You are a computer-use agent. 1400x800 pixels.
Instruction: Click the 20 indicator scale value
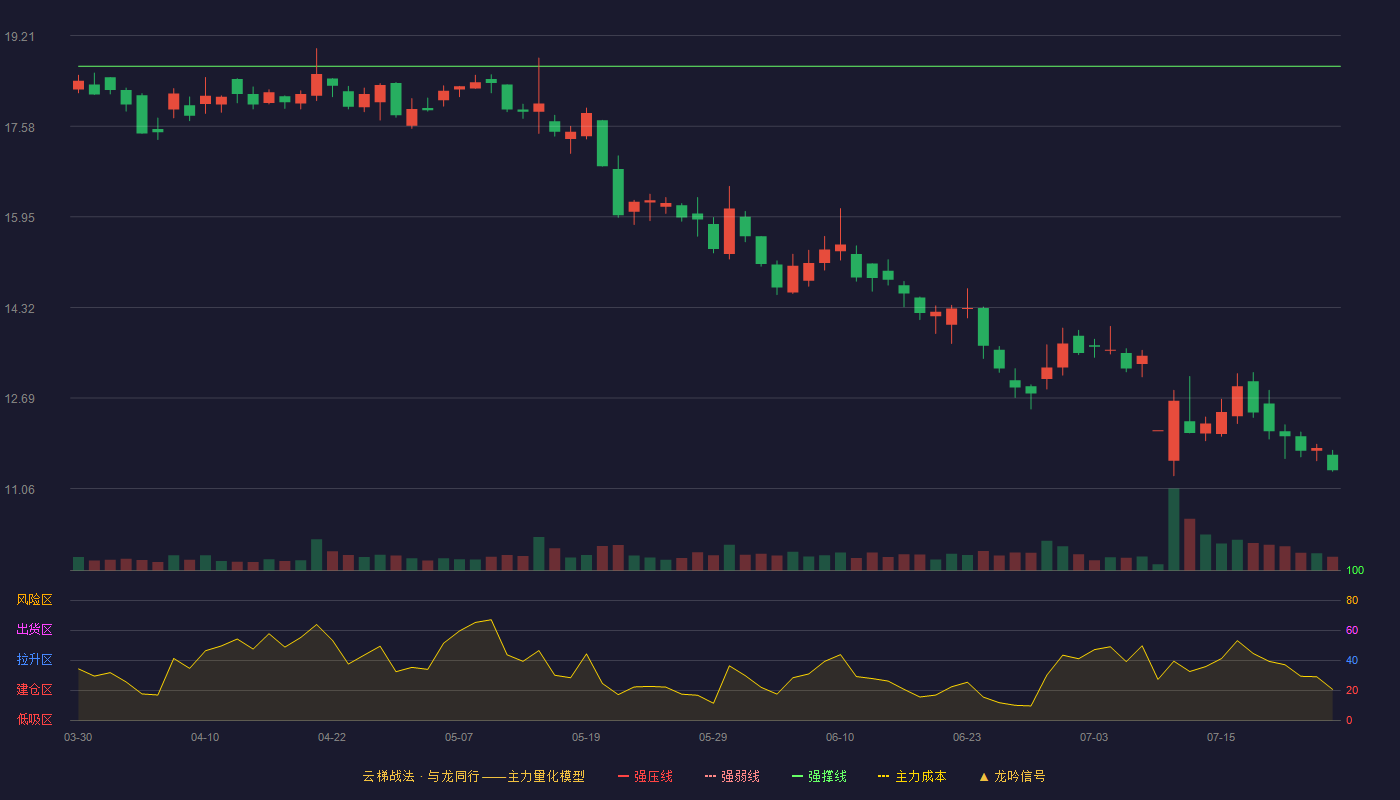pos(1352,690)
